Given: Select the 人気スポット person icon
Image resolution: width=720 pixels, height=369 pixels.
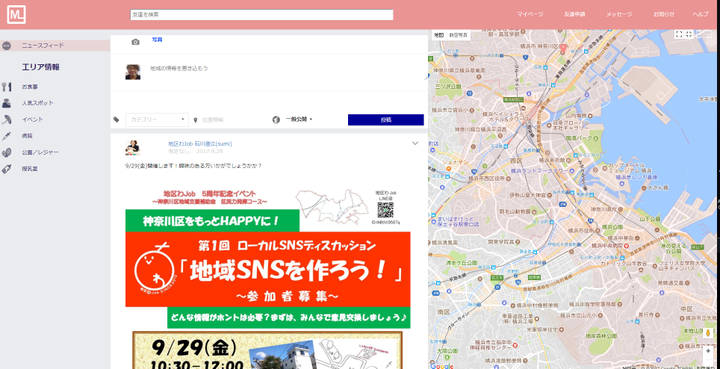Looking at the screenshot, I should [6, 103].
